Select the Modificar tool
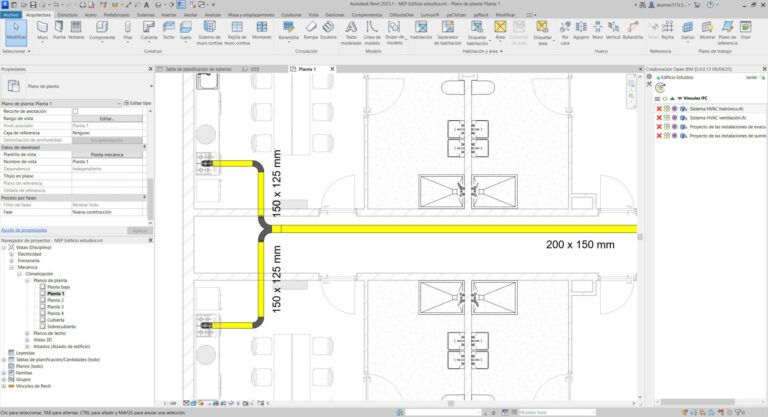The image size is (768, 417). 16,31
